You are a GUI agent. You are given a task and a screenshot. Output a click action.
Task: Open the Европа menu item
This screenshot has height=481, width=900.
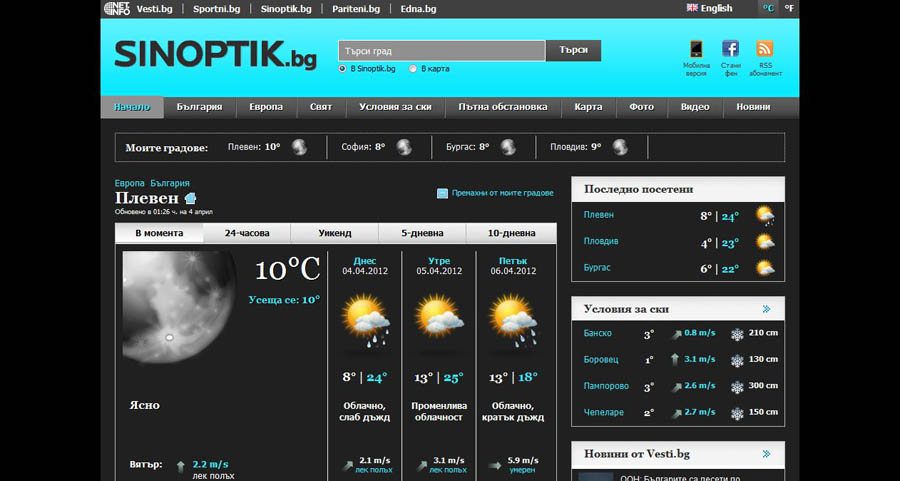point(266,107)
